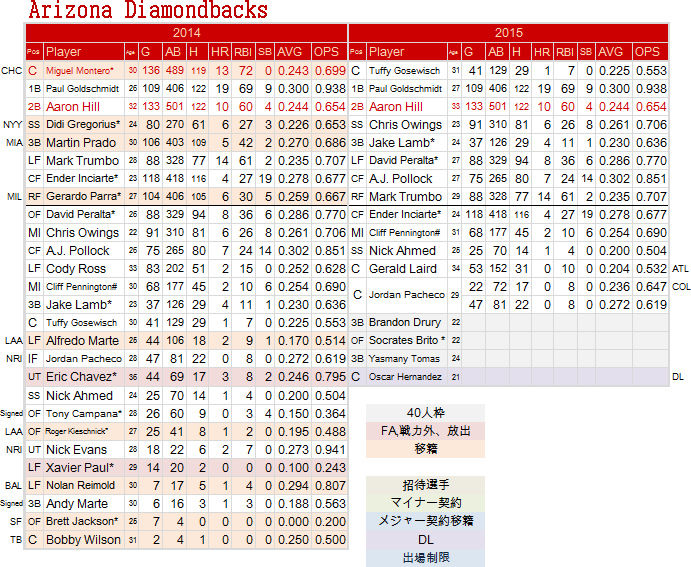Image resolution: width=691 pixels, height=567 pixels.
Task: Click Chris Owings in 2015 table
Action: [x=405, y=125]
